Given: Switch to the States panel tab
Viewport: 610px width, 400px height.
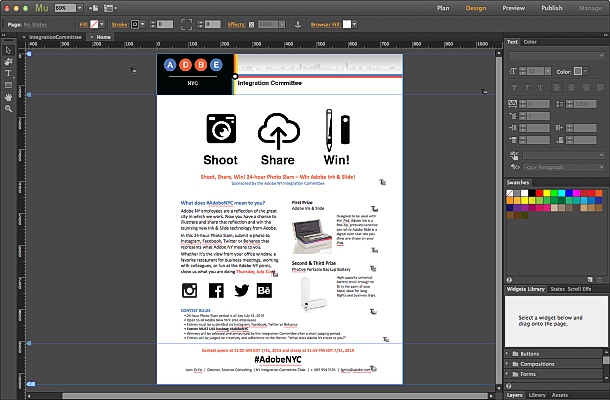Looking at the screenshot, I should click(557, 289).
